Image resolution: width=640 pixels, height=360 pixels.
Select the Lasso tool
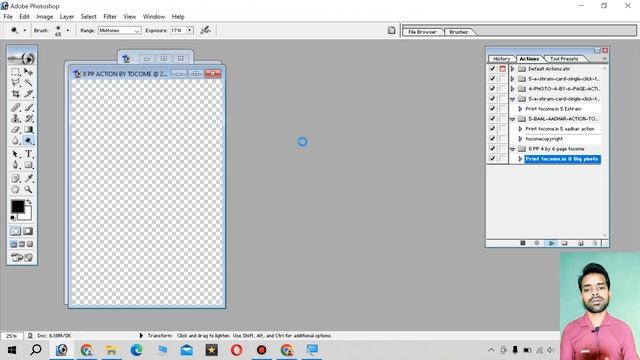(x=16, y=83)
